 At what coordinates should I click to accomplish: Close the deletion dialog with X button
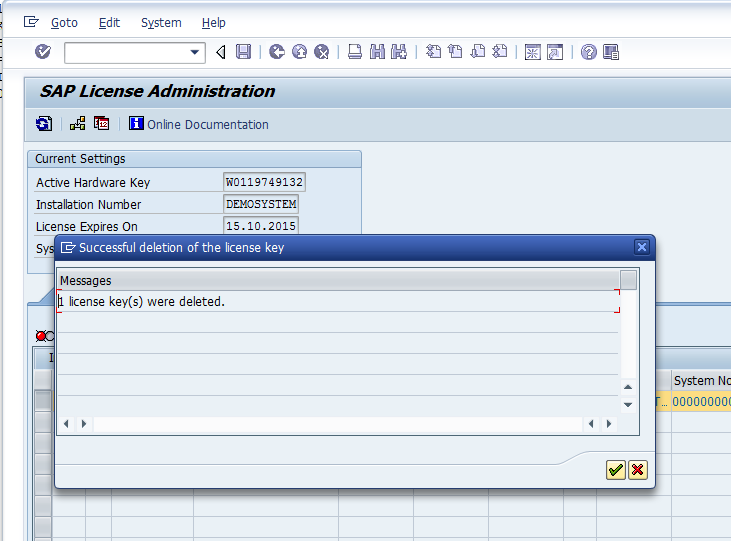click(x=641, y=247)
